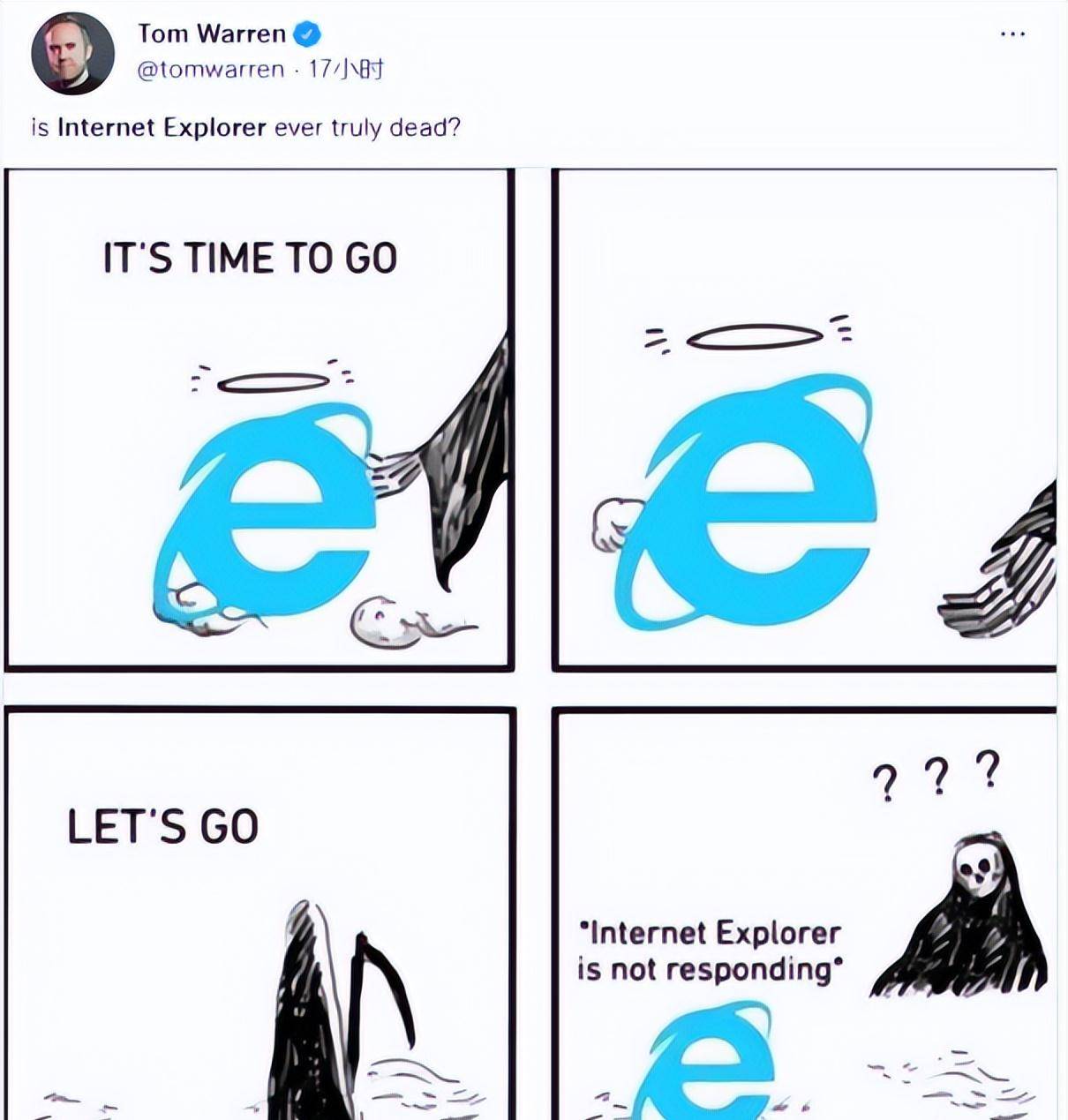Click the Internet Explorer is not responding text

710,951
